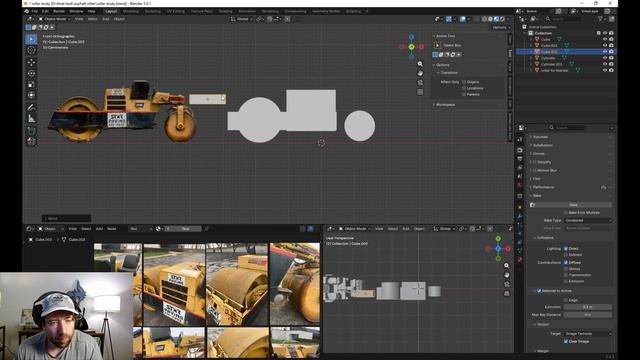640x360 pixels.
Task: Hide Cylinder object via its eye icon
Action: pos(605,58)
